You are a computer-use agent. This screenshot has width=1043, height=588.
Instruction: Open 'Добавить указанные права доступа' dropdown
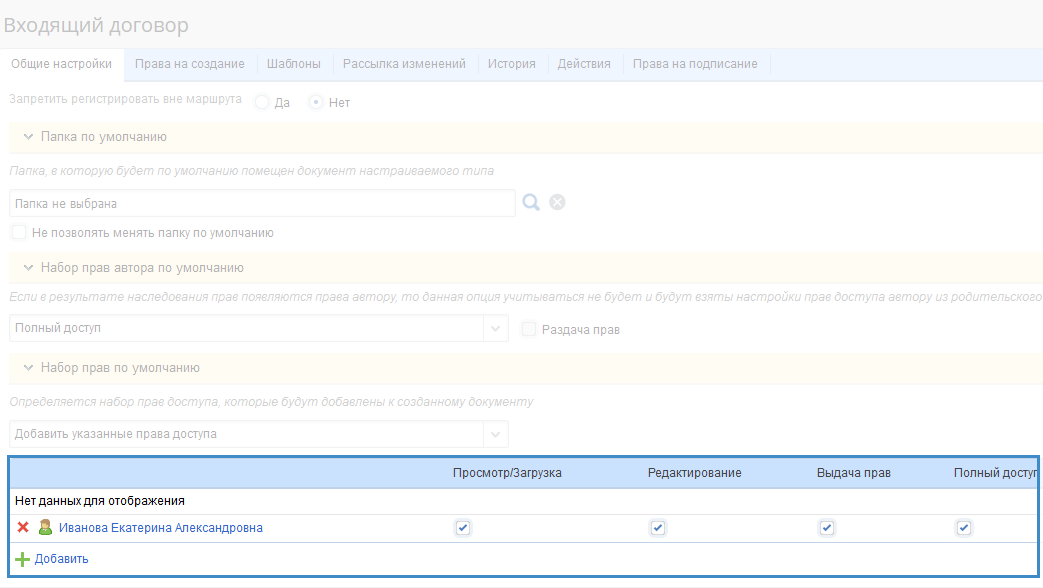pos(496,434)
